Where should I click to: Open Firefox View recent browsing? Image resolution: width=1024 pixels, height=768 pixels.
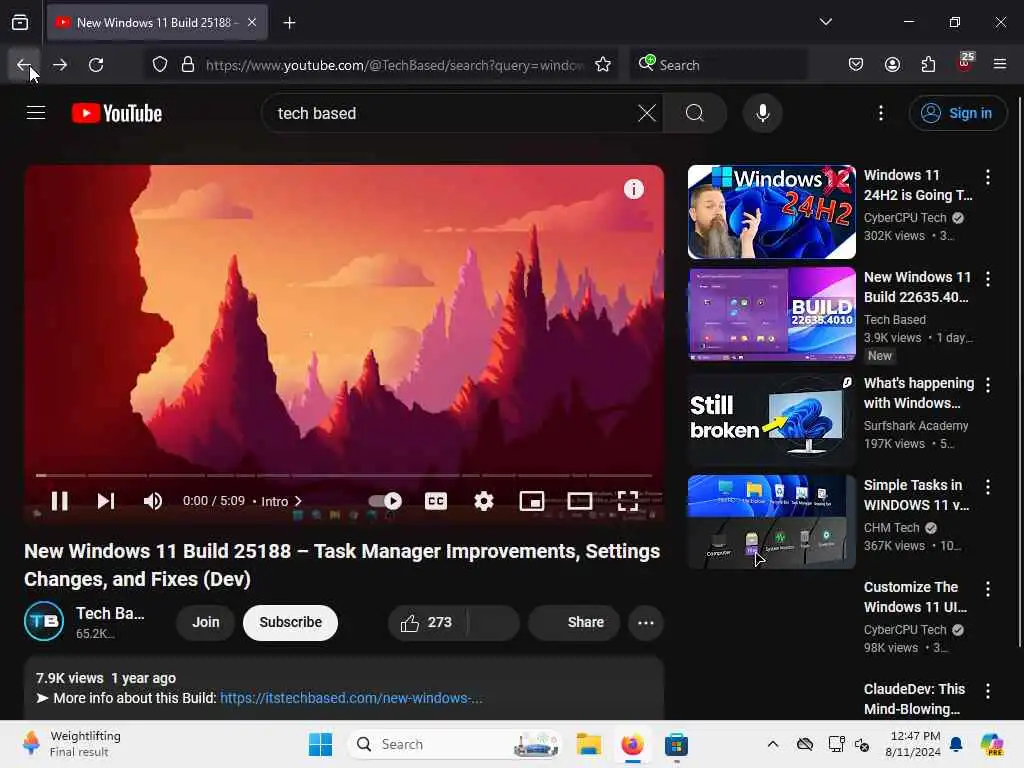20,23
